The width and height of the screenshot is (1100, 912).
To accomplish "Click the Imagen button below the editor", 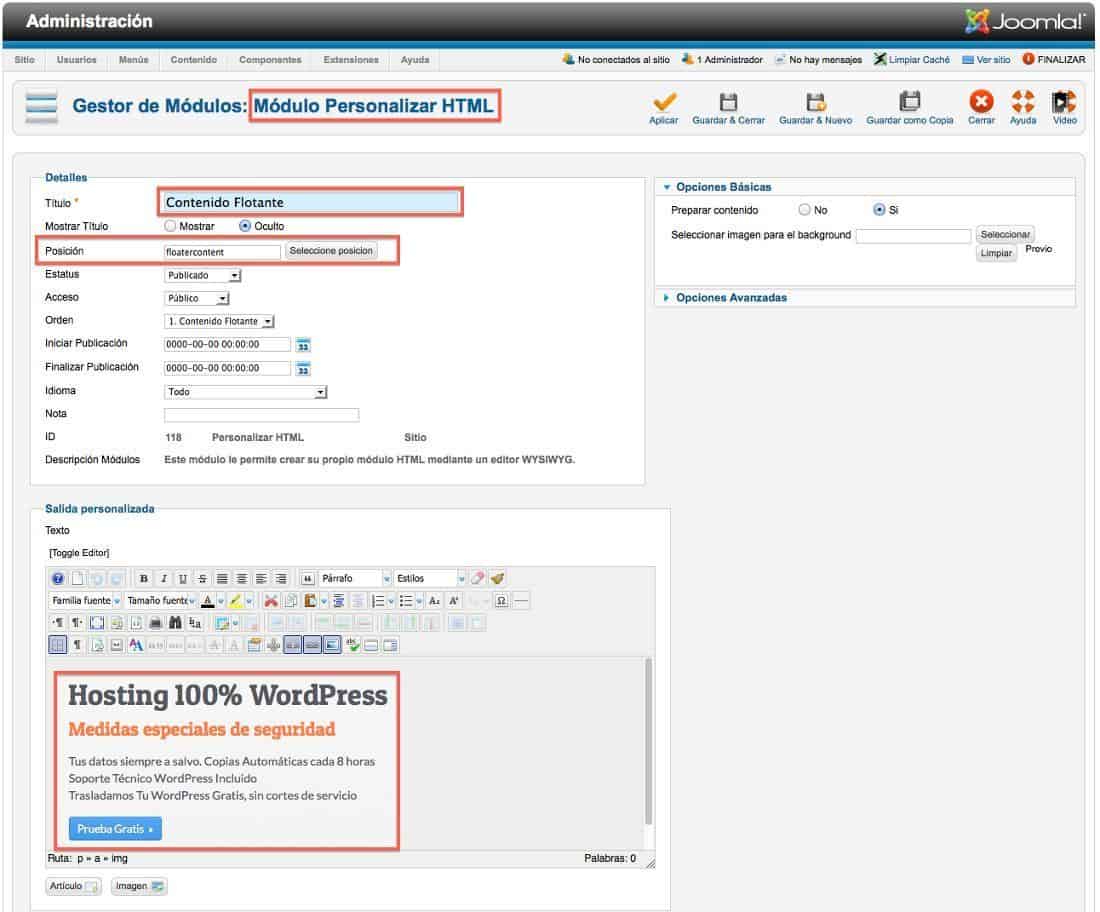I will pos(139,887).
